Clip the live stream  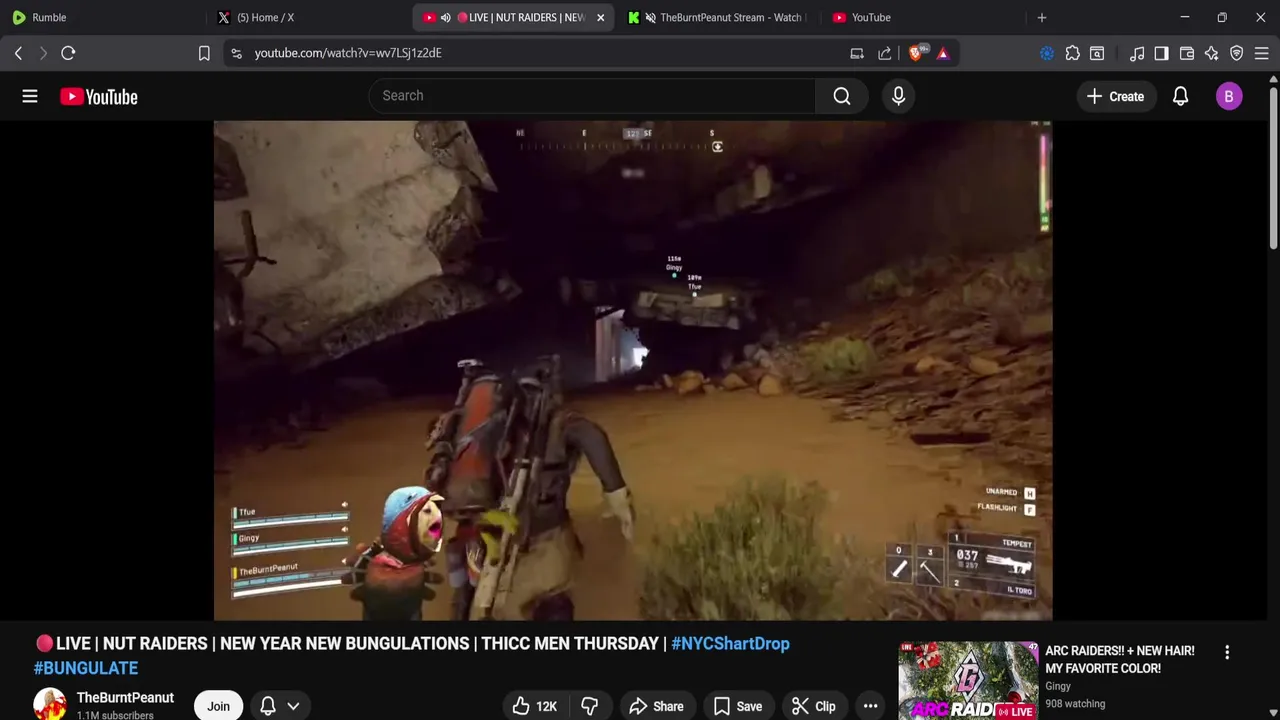(814, 706)
